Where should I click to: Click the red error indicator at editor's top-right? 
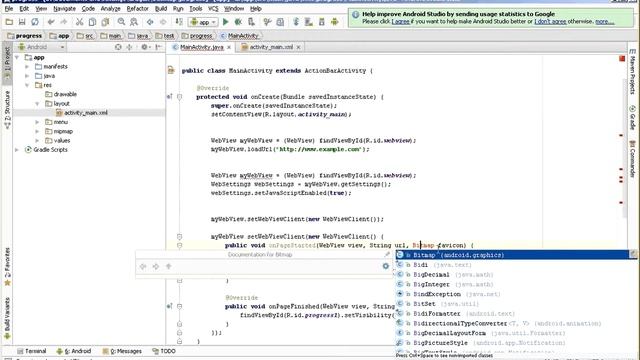click(x=622, y=59)
